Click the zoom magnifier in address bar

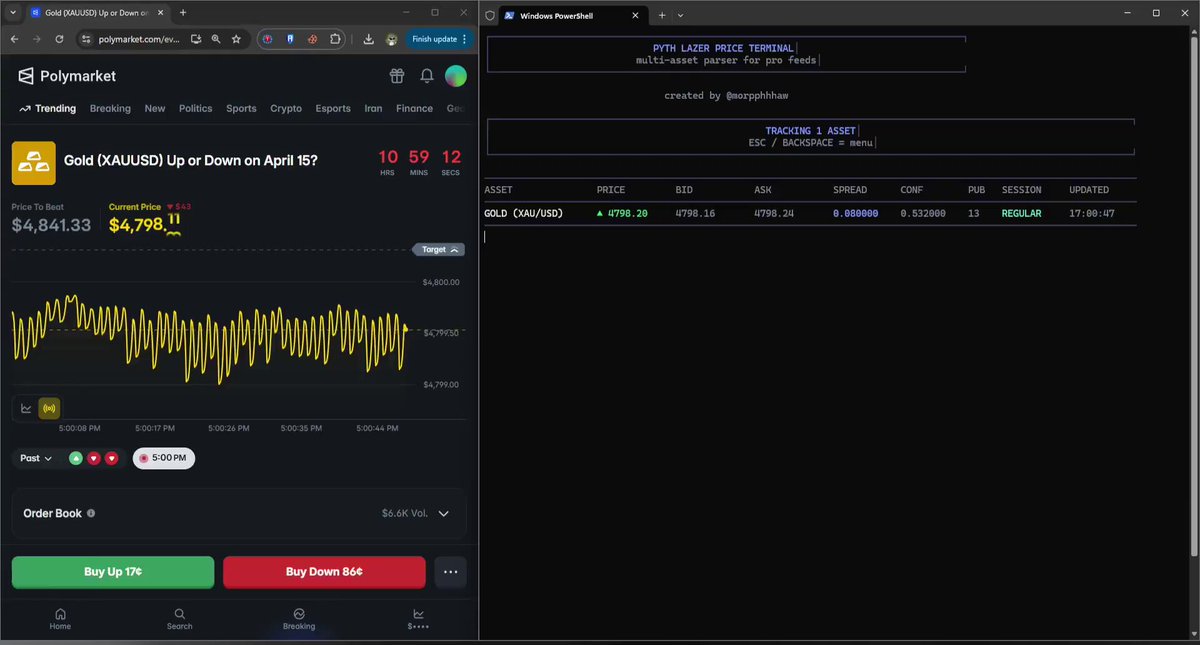click(216, 39)
